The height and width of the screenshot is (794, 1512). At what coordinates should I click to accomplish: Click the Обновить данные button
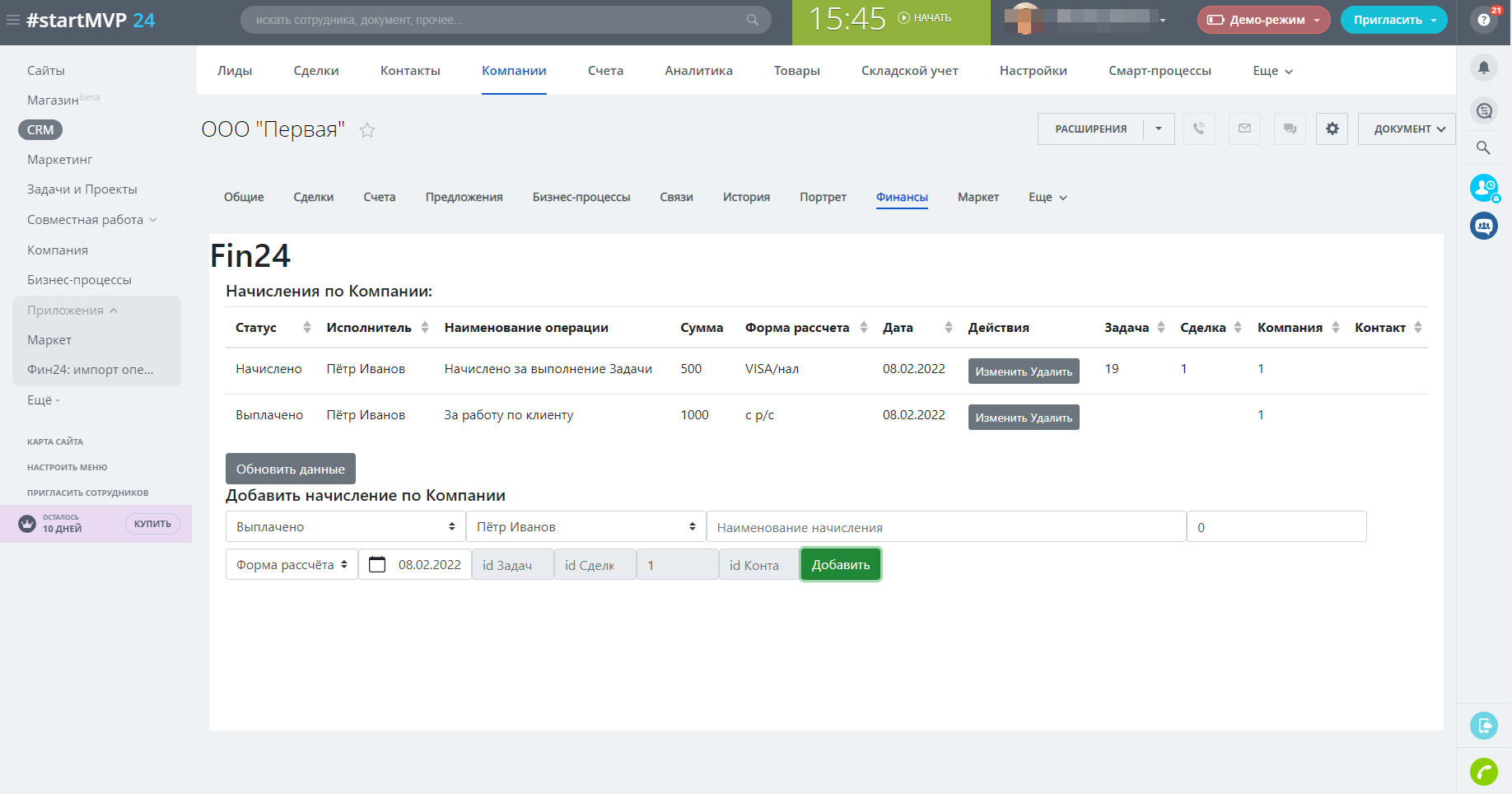290,469
